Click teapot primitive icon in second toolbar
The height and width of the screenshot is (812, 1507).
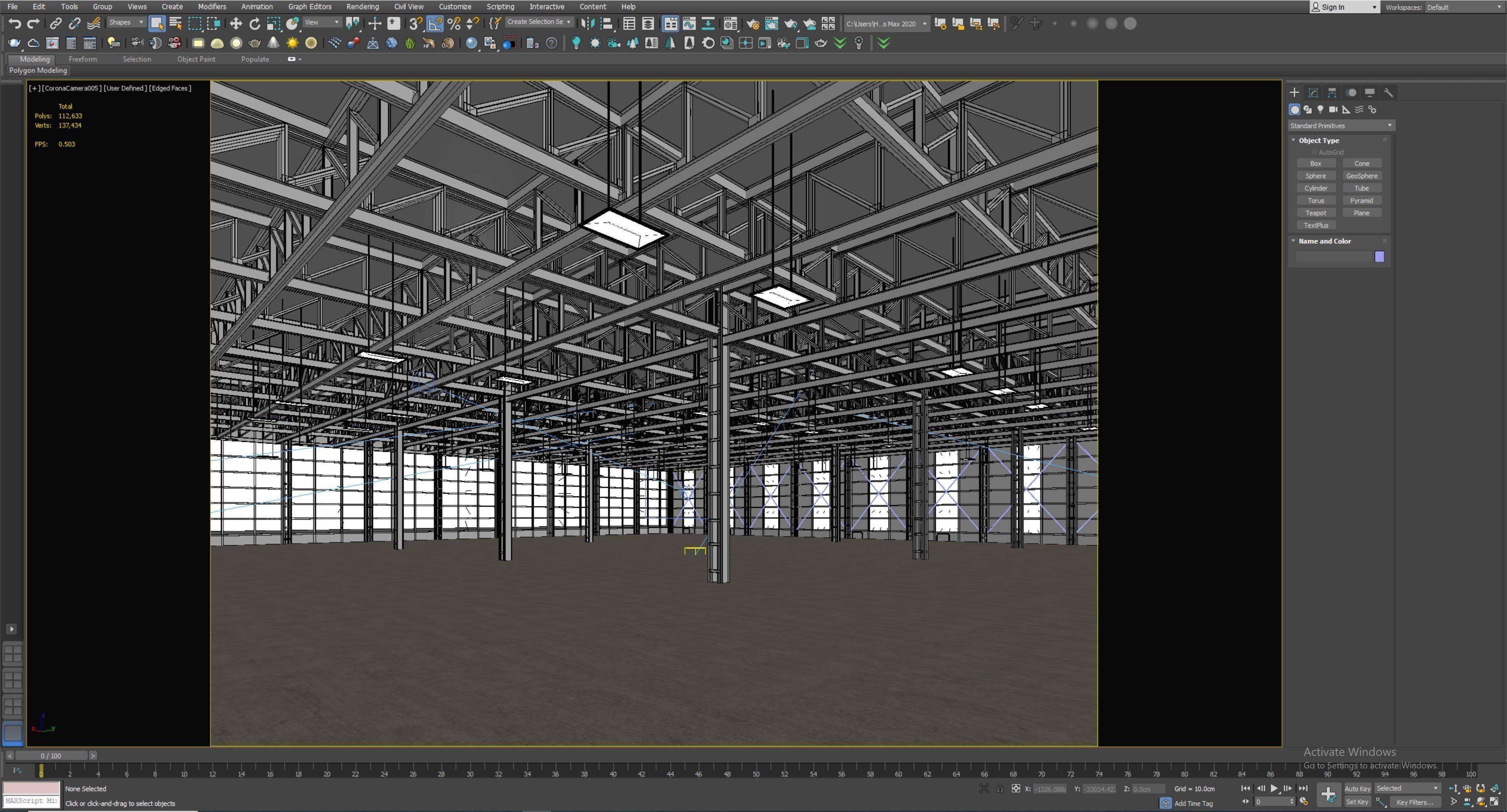14,43
